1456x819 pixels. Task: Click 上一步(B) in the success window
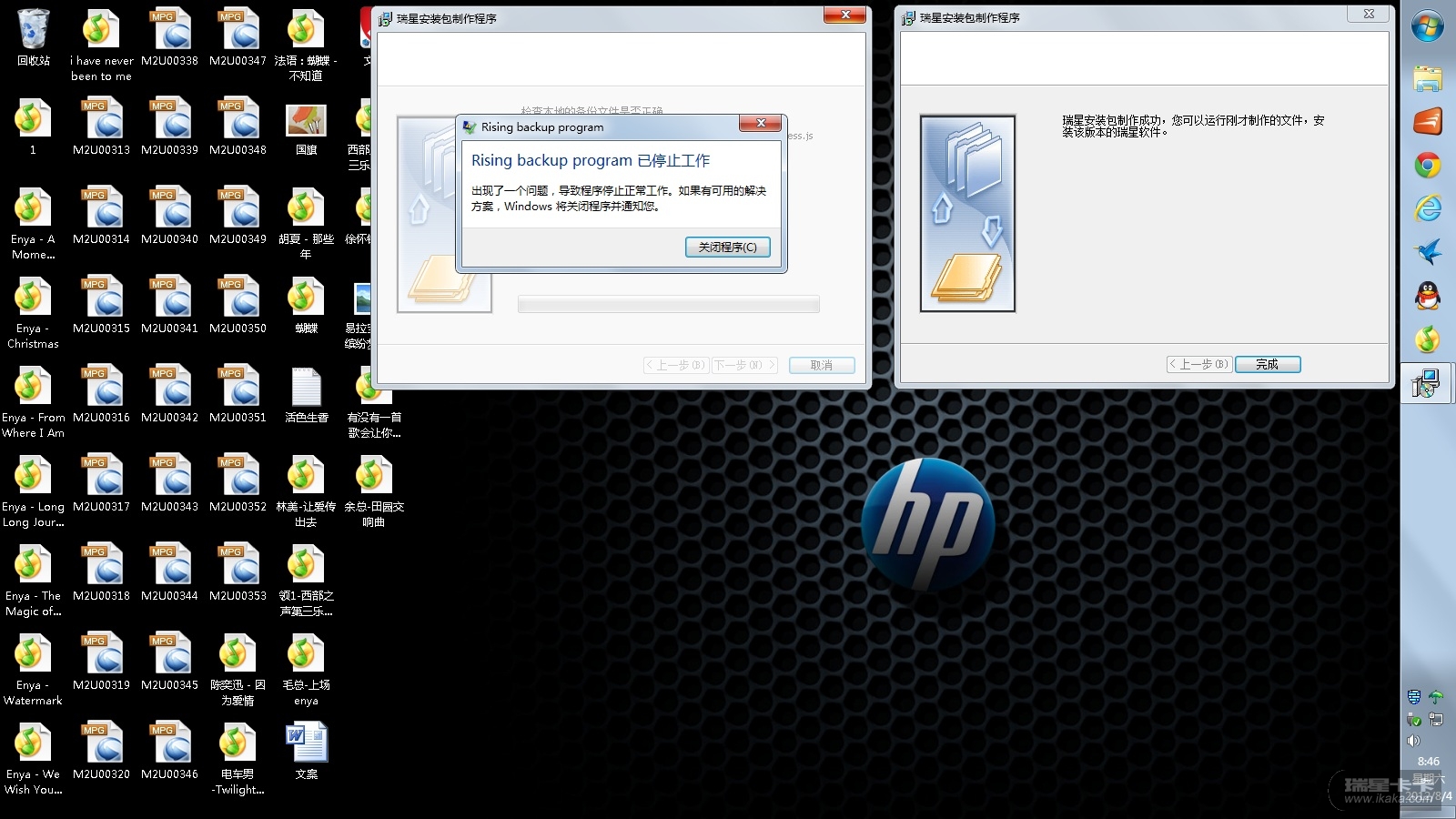click(x=1198, y=365)
